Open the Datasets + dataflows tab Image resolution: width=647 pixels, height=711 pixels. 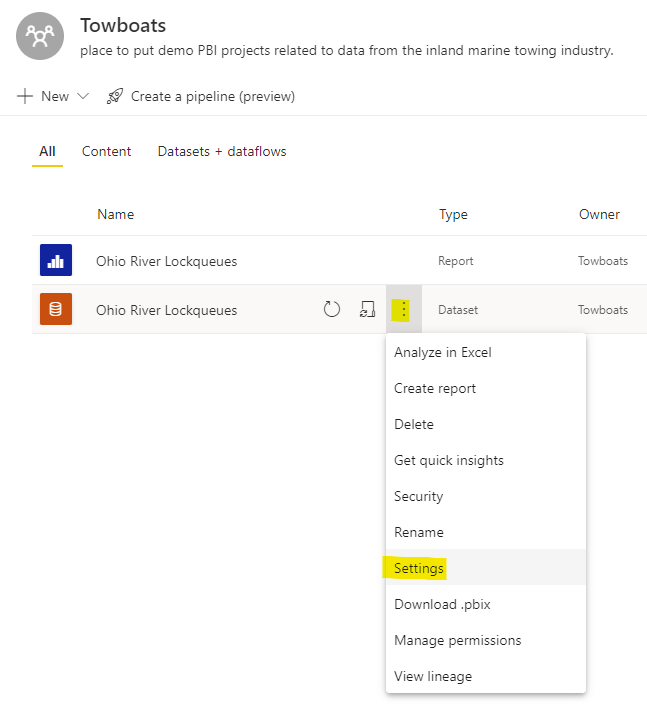pyautogui.click(x=222, y=151)
